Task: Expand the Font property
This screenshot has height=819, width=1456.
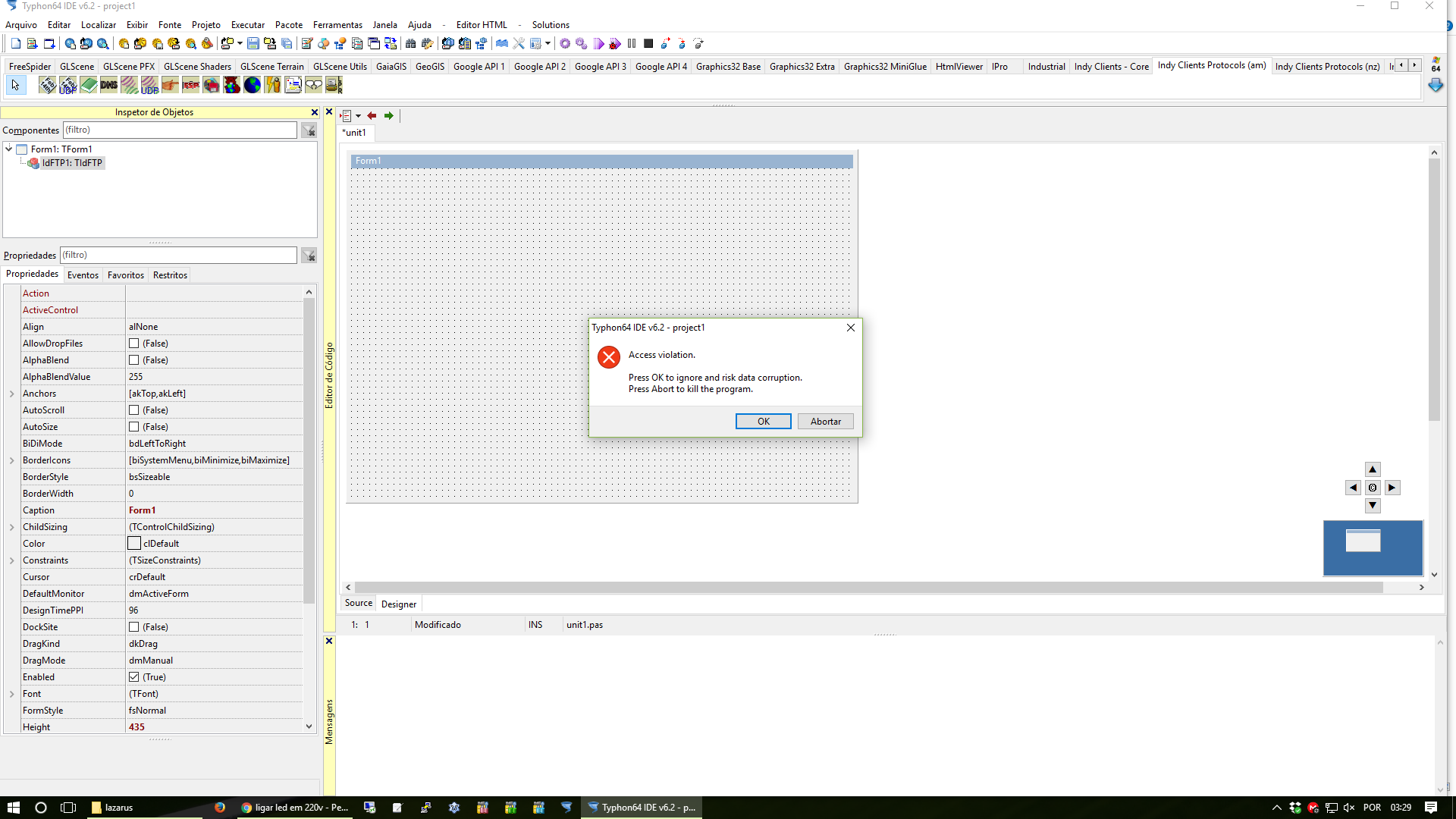Action: pos(12,694)
